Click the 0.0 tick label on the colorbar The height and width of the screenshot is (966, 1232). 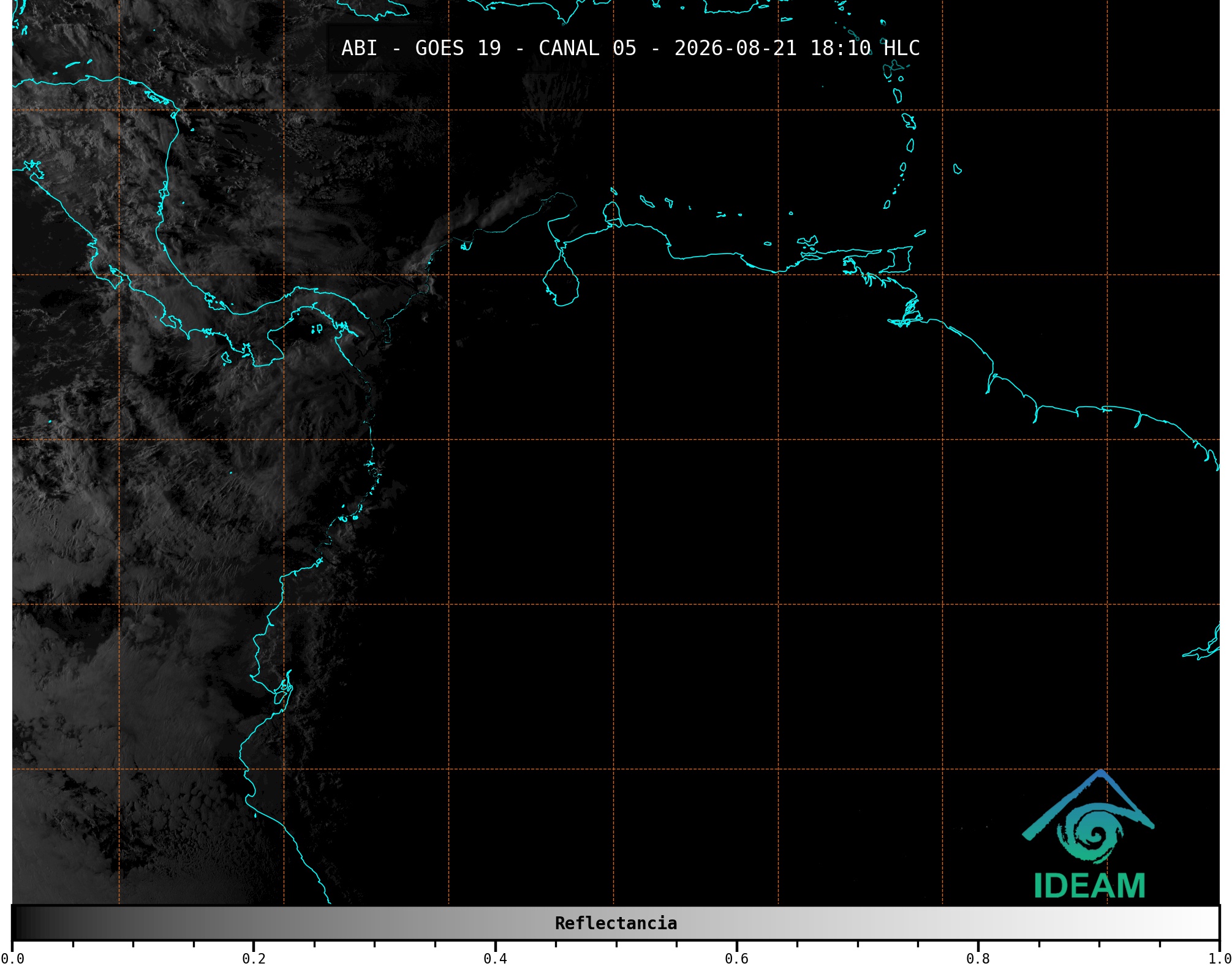(12, 959)
